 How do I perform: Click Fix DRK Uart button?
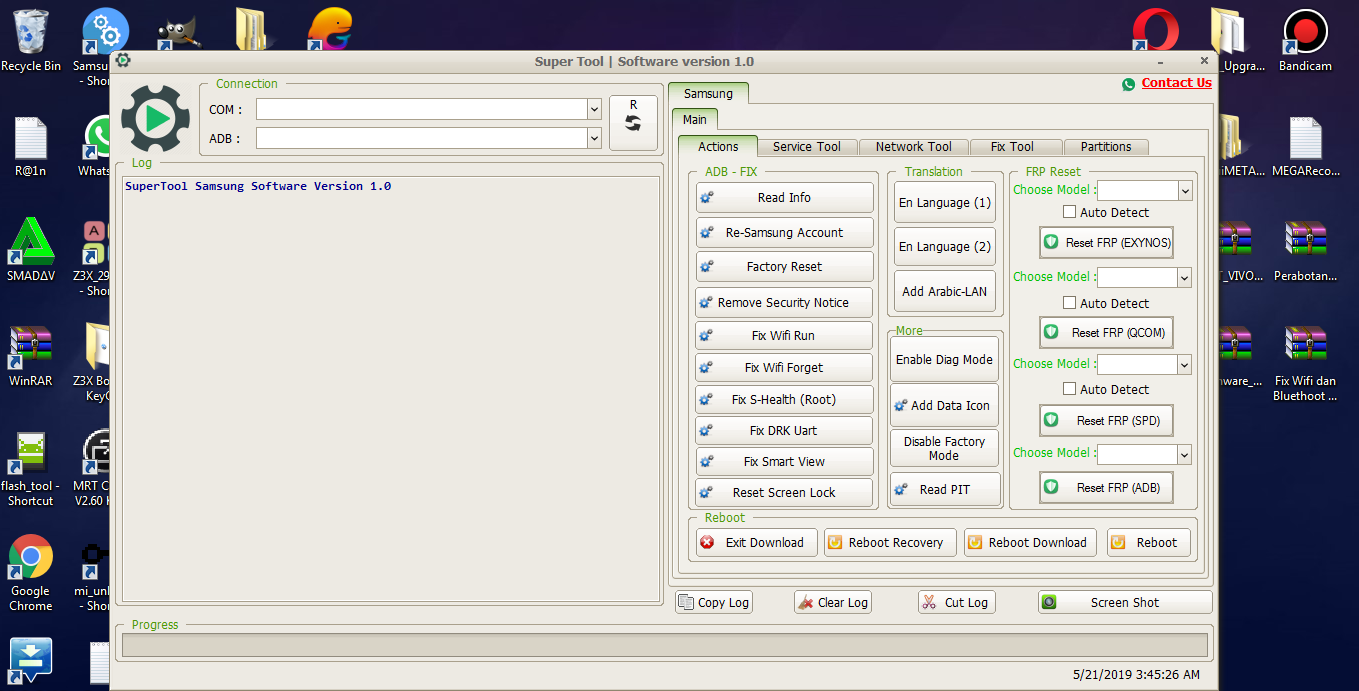pos(784,431)
